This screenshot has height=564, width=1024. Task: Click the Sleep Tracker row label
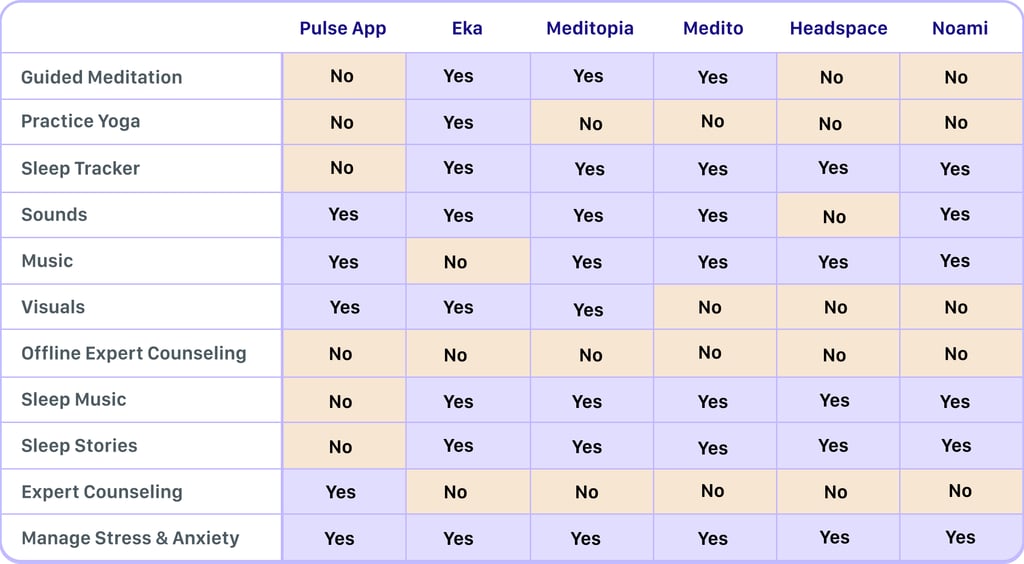80,168
